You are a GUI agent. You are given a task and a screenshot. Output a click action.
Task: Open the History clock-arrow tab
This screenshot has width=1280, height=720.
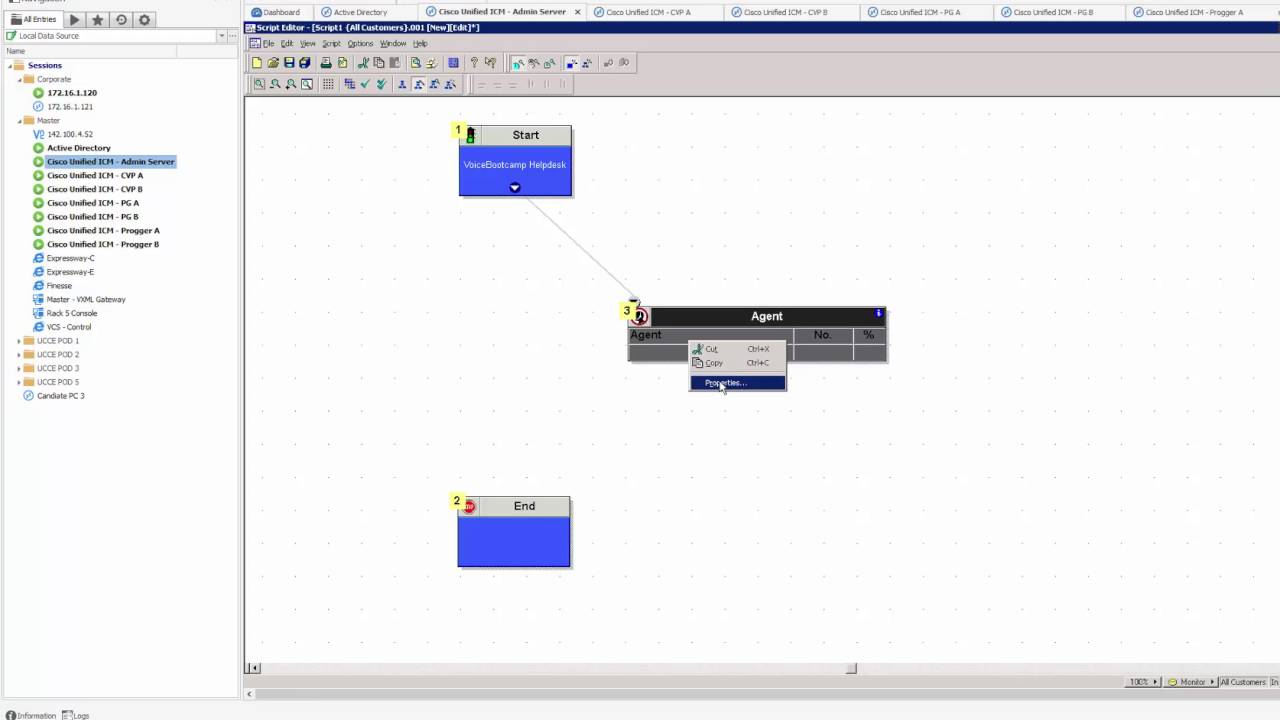click(x=121, y=19)
